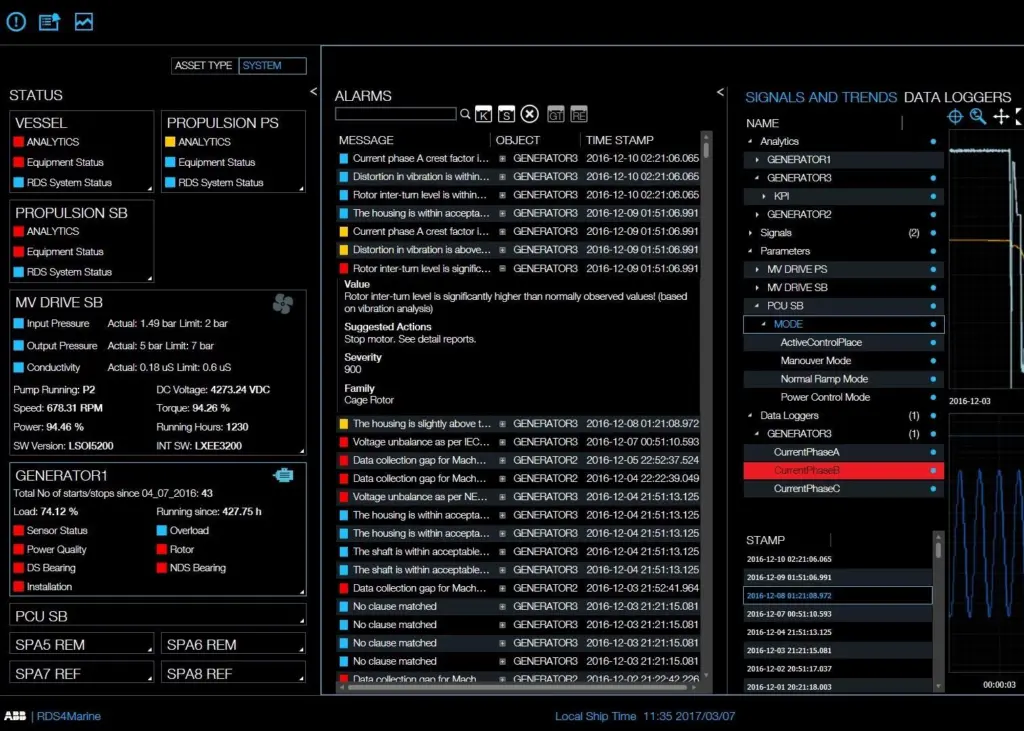
Task: Expand the Signals tree node
Action: [x=750, y=233]
